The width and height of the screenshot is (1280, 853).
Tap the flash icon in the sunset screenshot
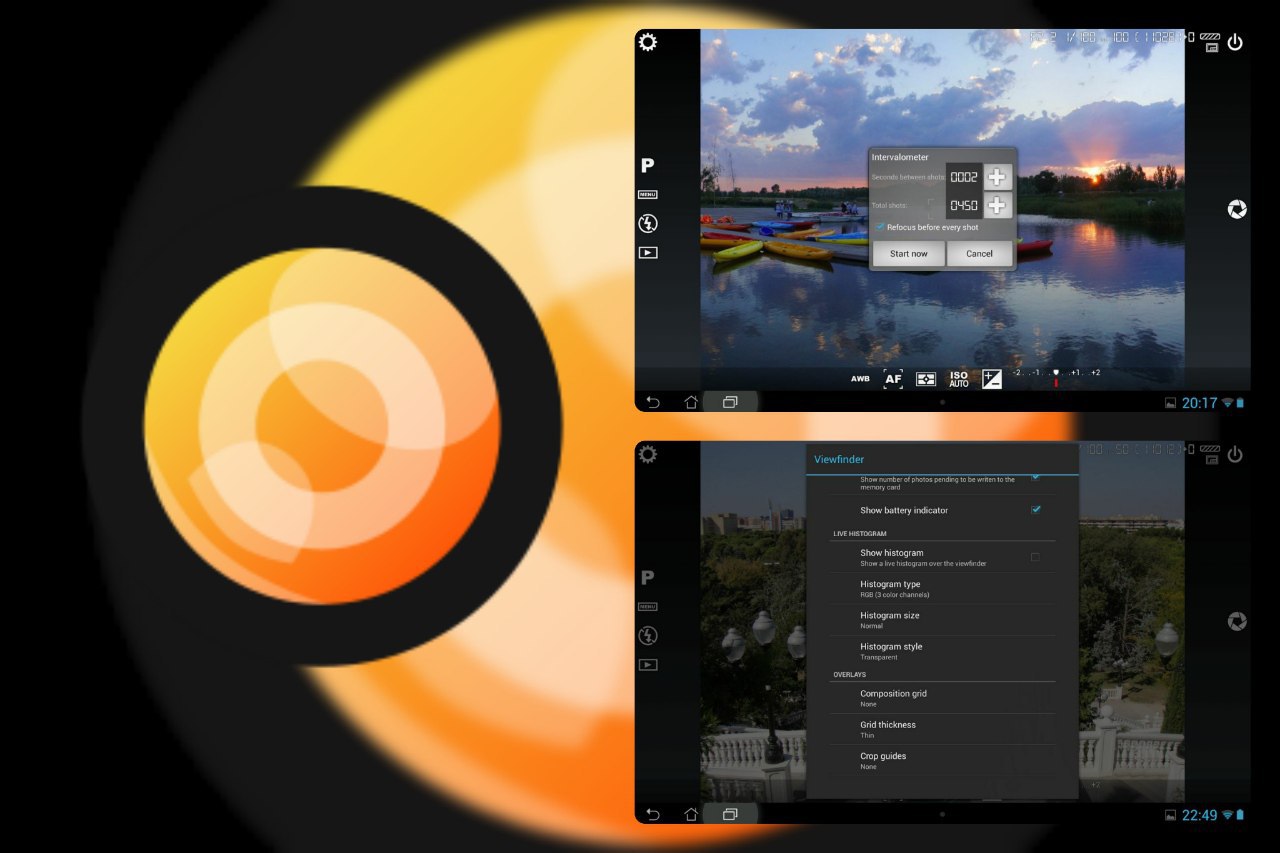pyautogui.click(x=648, y=224)
